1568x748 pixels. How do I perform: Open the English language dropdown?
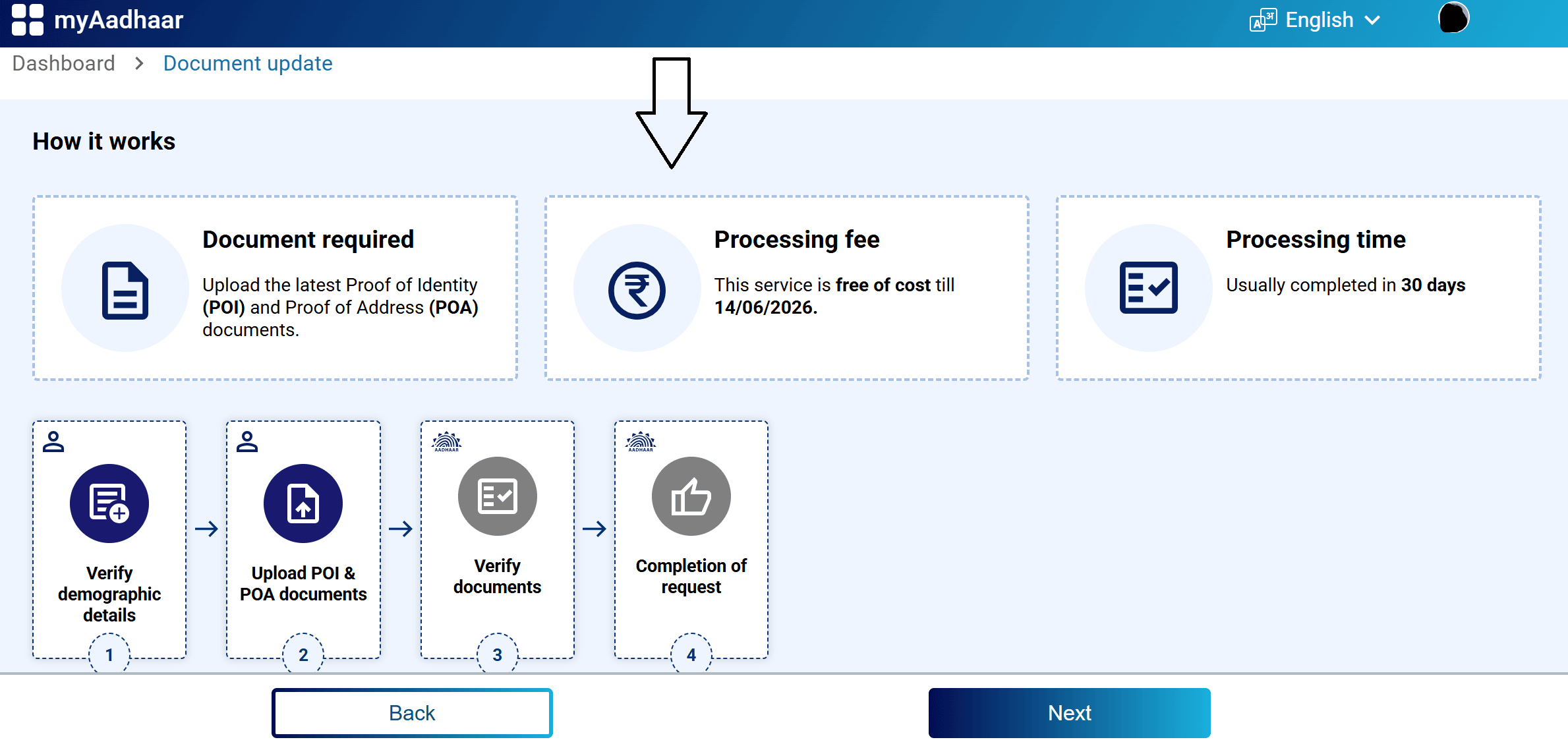tap(1318, 20)
